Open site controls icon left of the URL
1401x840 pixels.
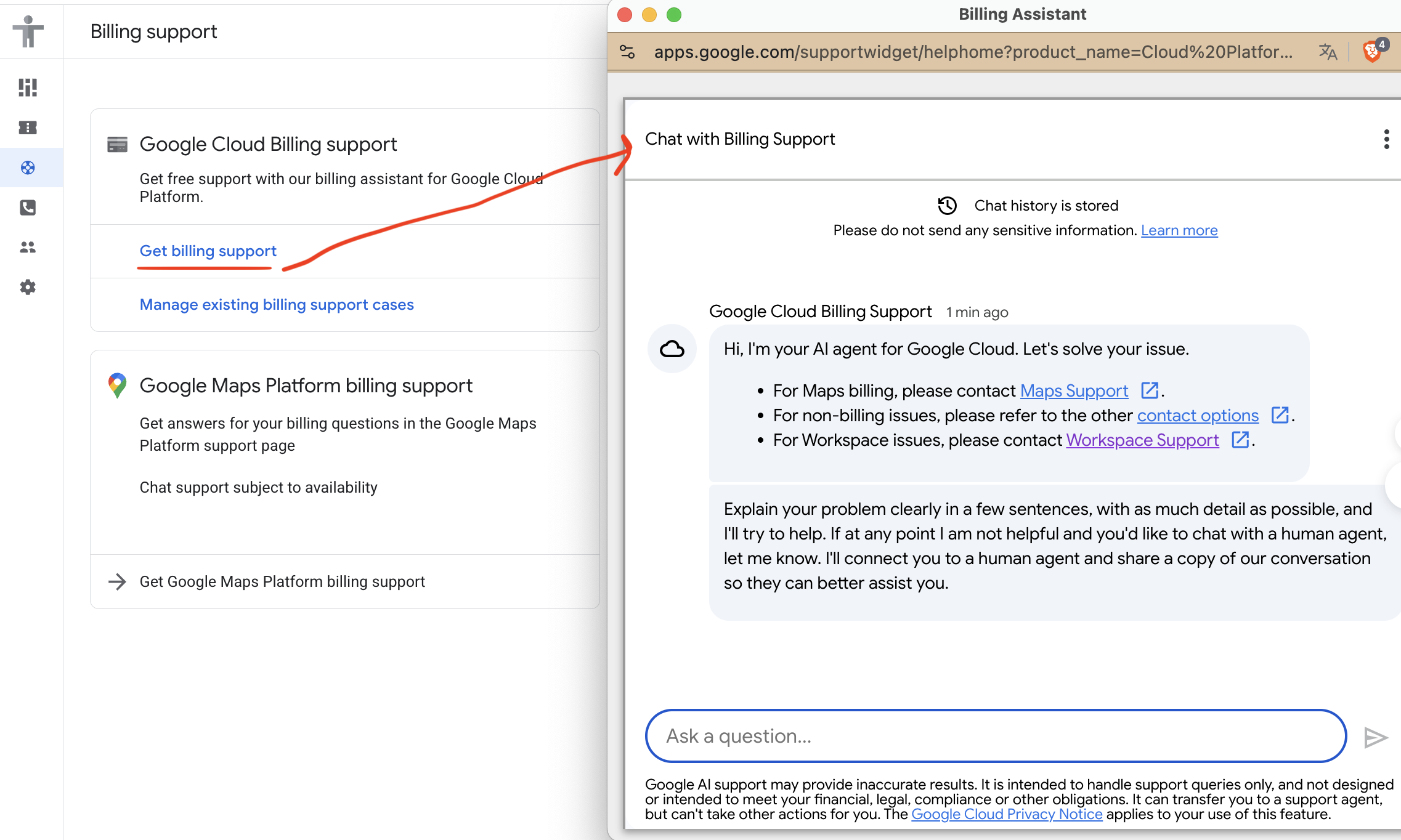click(x=628, y=52)
